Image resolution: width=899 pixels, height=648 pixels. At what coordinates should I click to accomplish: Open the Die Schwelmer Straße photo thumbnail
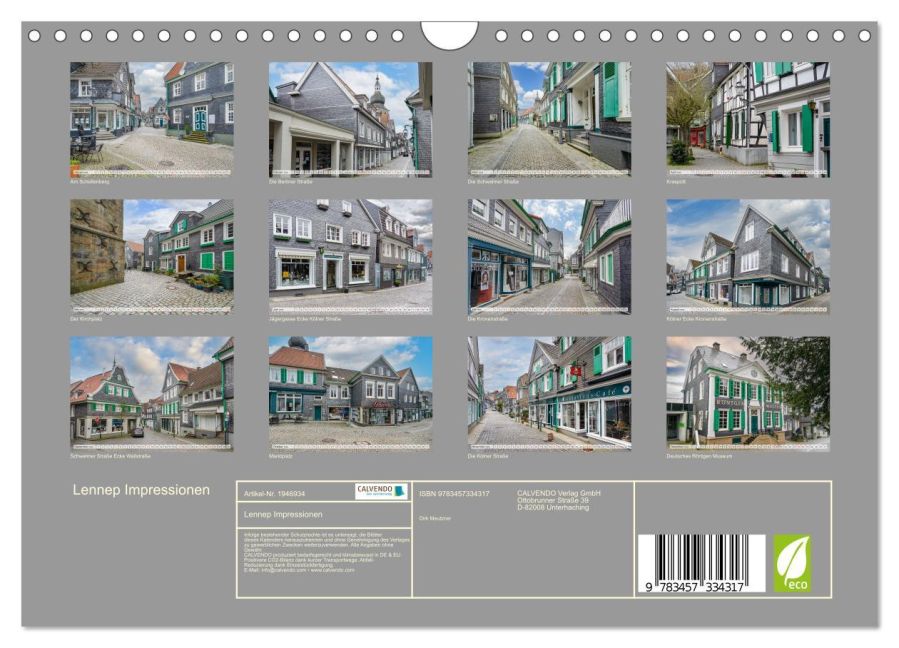(x=549, y=119)
